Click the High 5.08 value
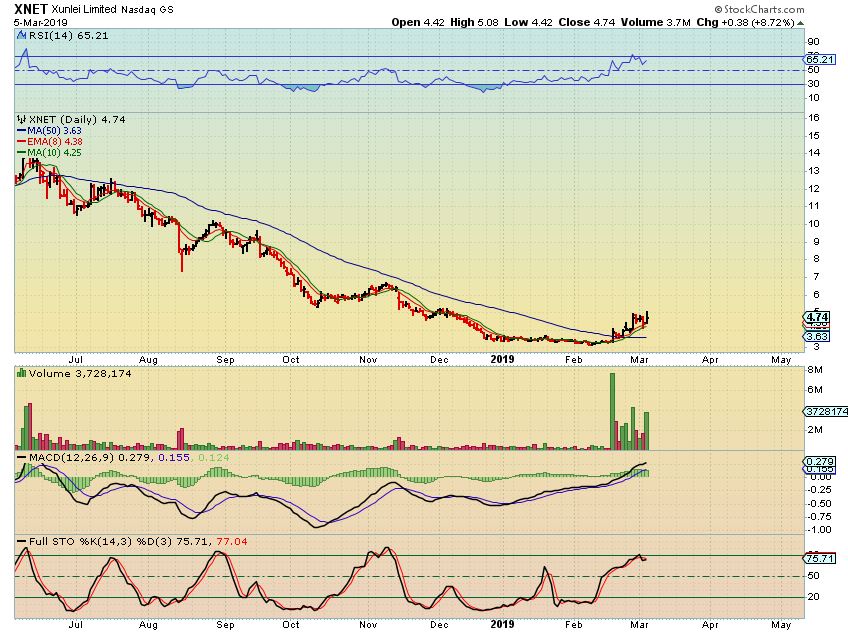The width and height of the screenshot is (848, 638). (x=474, y=22)
